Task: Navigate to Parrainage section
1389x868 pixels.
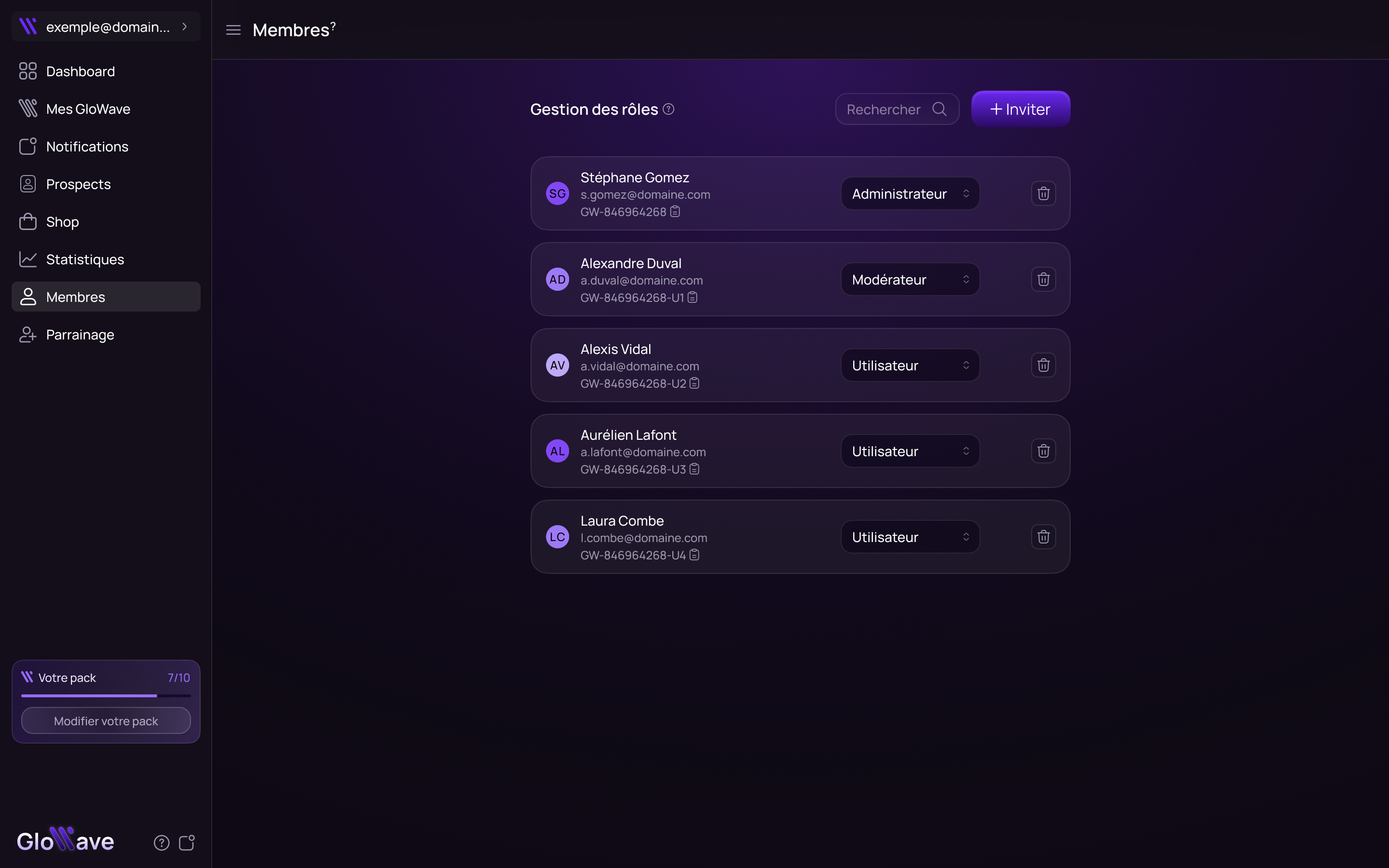Action: point(80,335)
